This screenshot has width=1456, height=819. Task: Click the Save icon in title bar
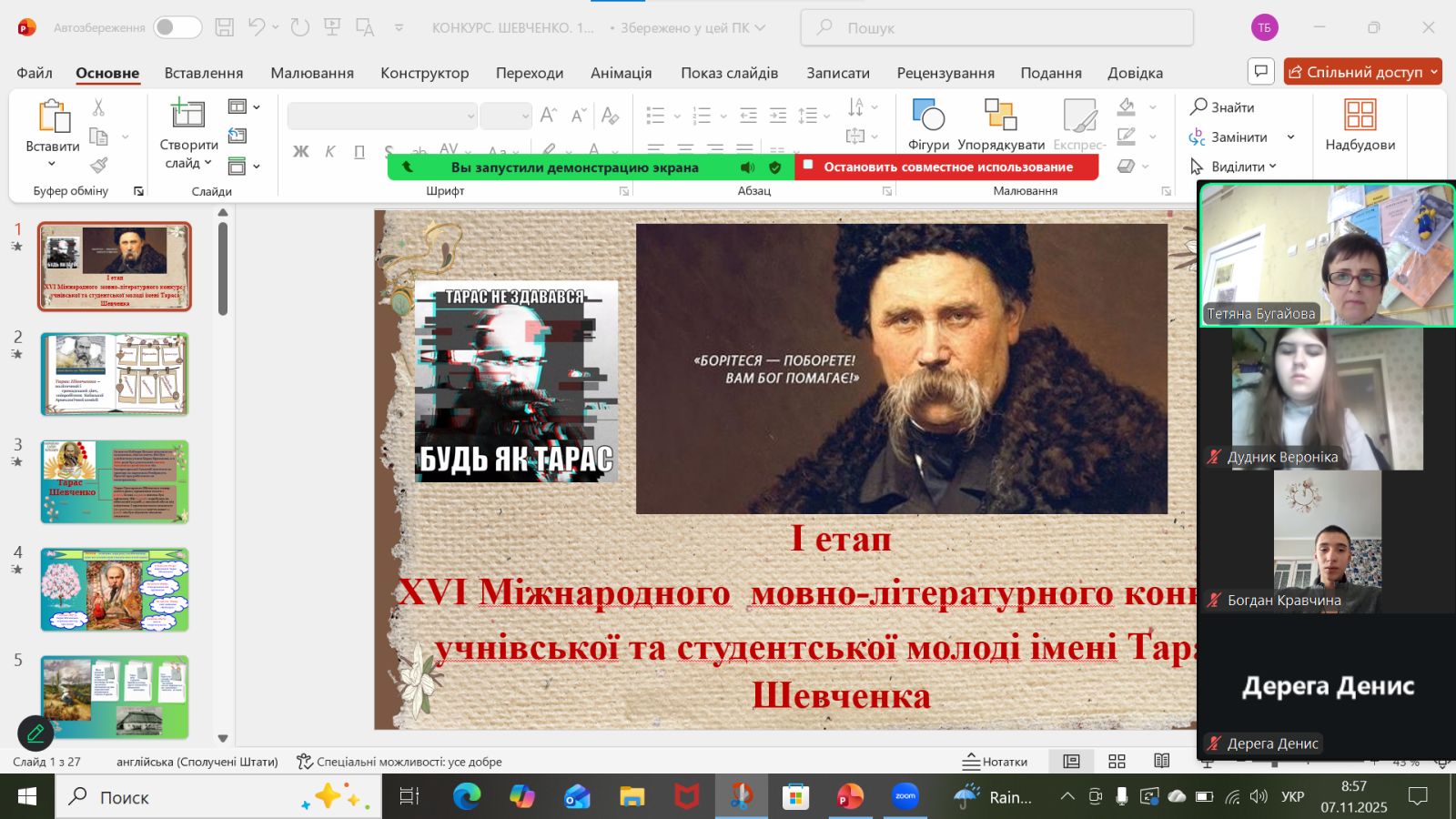(224, 27)
